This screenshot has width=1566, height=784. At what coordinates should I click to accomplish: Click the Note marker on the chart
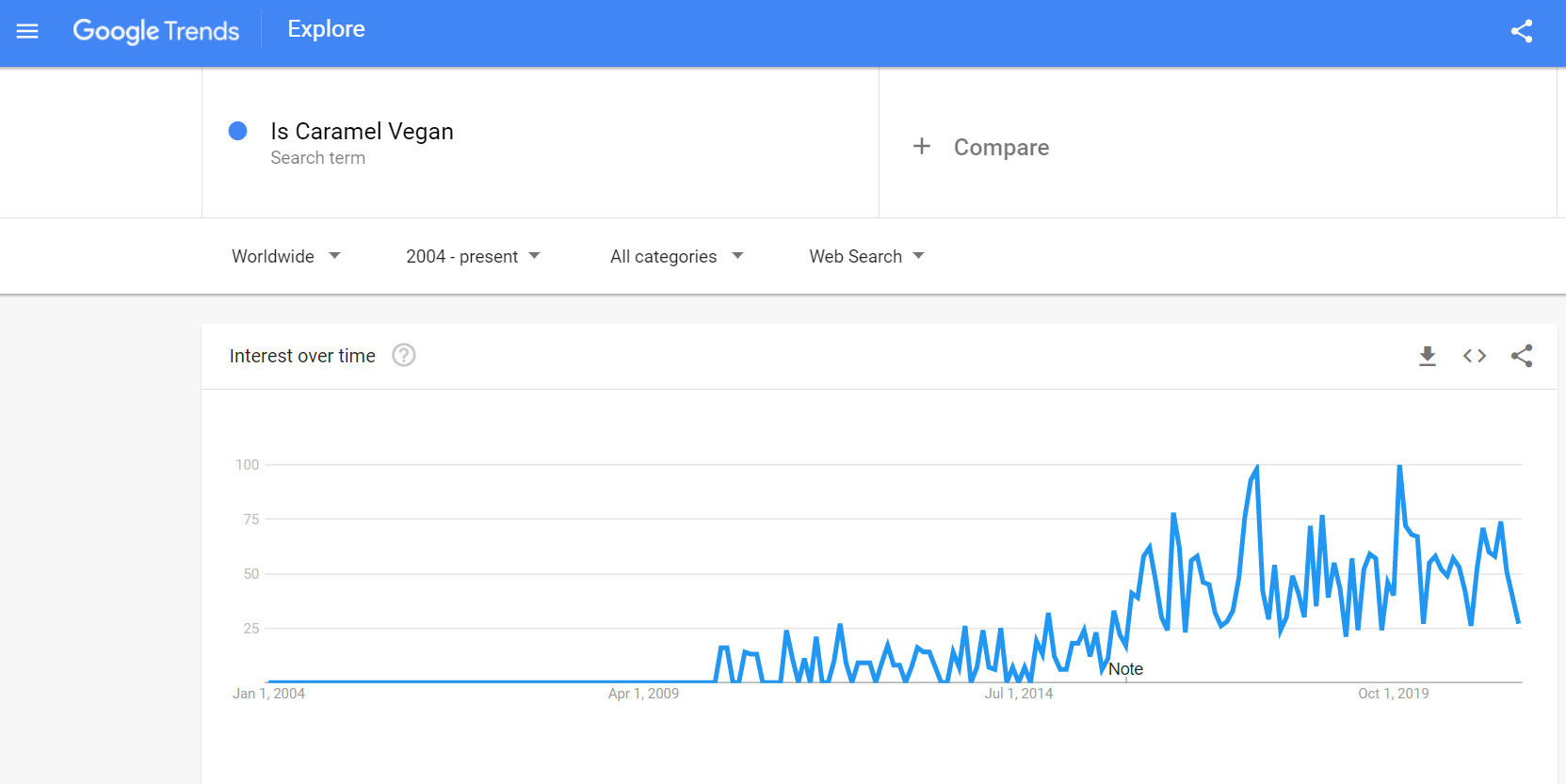click(x=1125, y=669)
